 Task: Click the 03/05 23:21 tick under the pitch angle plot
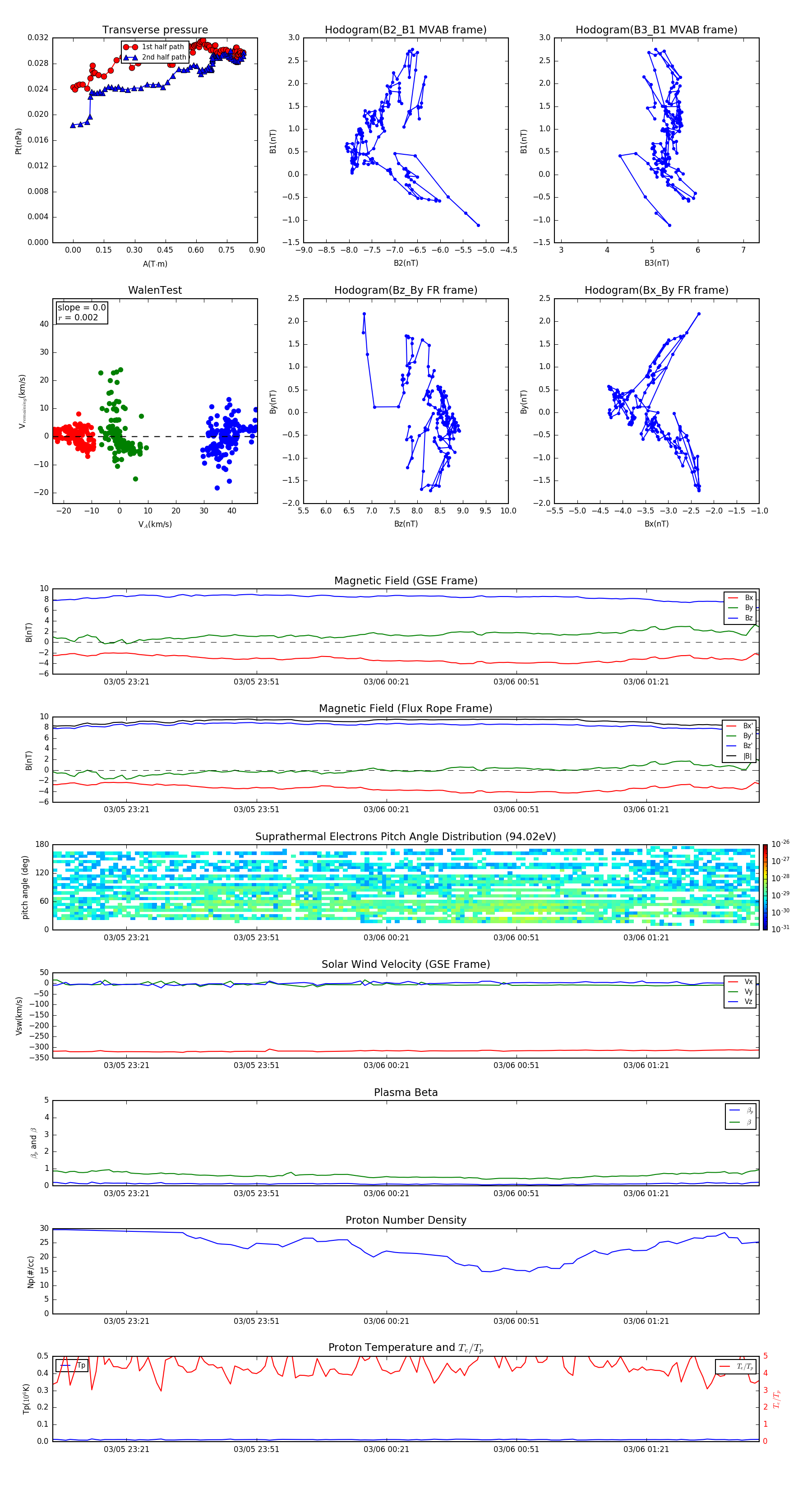click(127, 938)
